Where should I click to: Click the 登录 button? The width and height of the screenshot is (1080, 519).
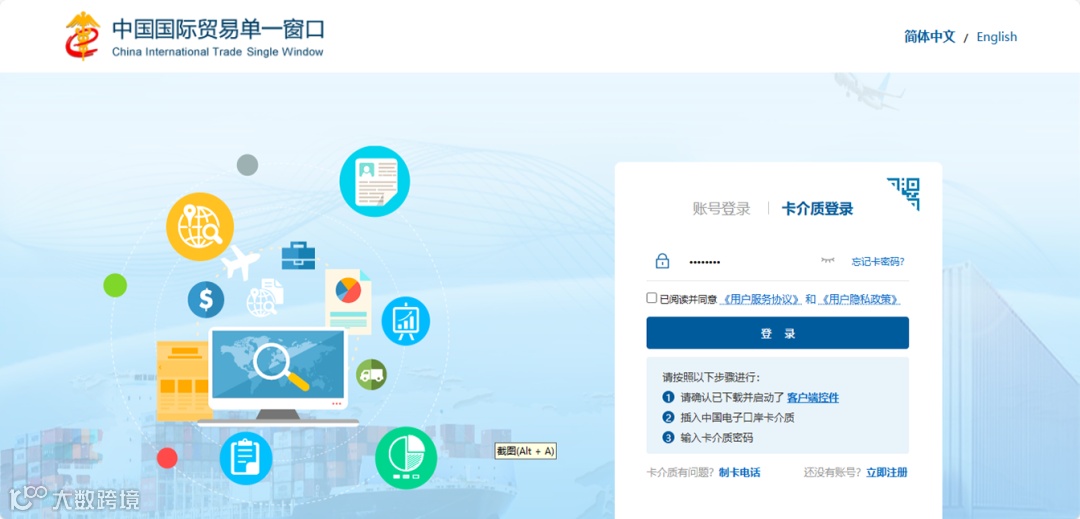[778, 333]
